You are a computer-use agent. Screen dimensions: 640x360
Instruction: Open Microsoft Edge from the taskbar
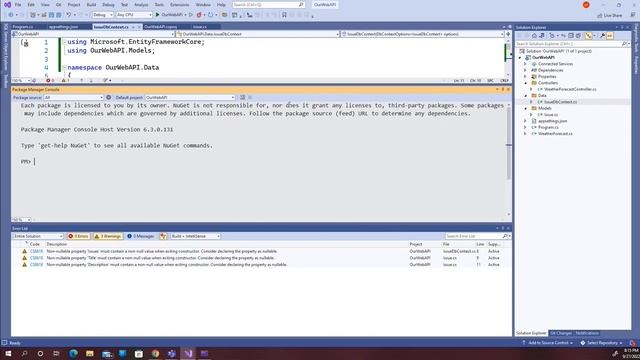(73, 353)
